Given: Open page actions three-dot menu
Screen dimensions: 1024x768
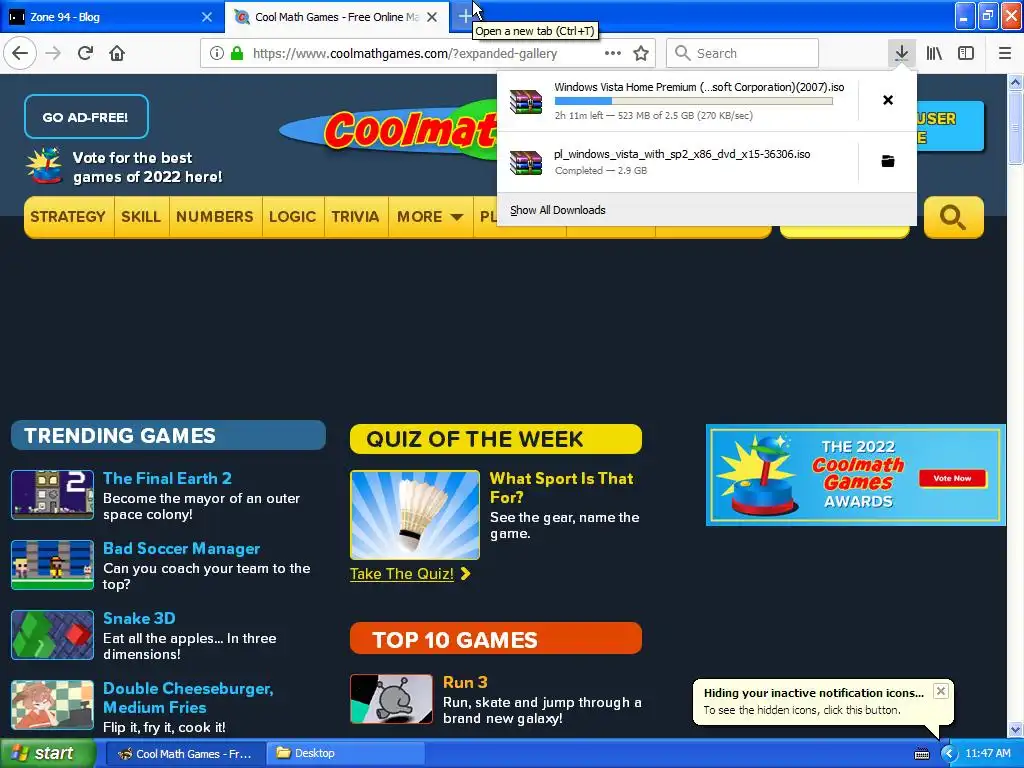Looking at the screenshot, I should coord(613,53).
